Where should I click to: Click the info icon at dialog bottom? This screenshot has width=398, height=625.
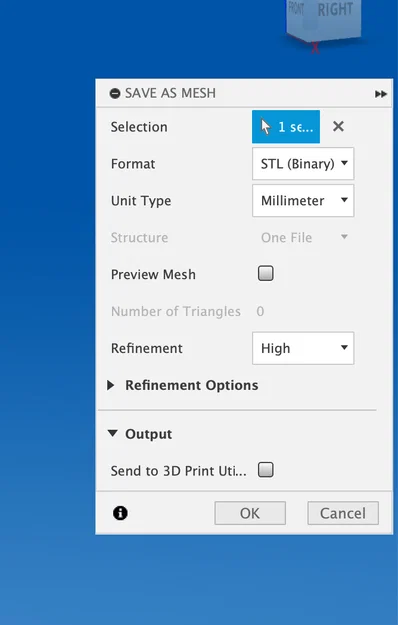(x=120, y=513)
